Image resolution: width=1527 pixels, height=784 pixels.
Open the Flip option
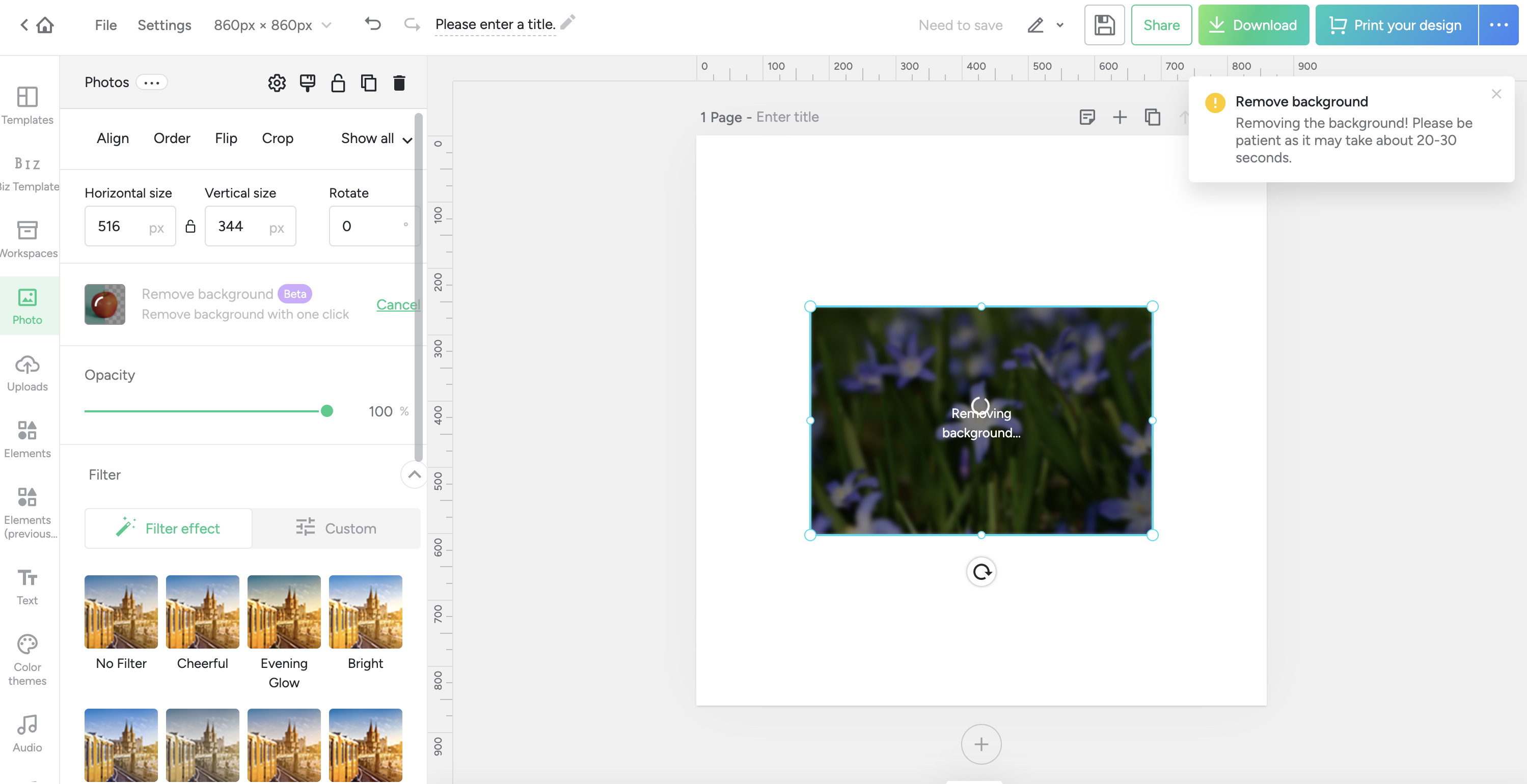pos(226,138)
